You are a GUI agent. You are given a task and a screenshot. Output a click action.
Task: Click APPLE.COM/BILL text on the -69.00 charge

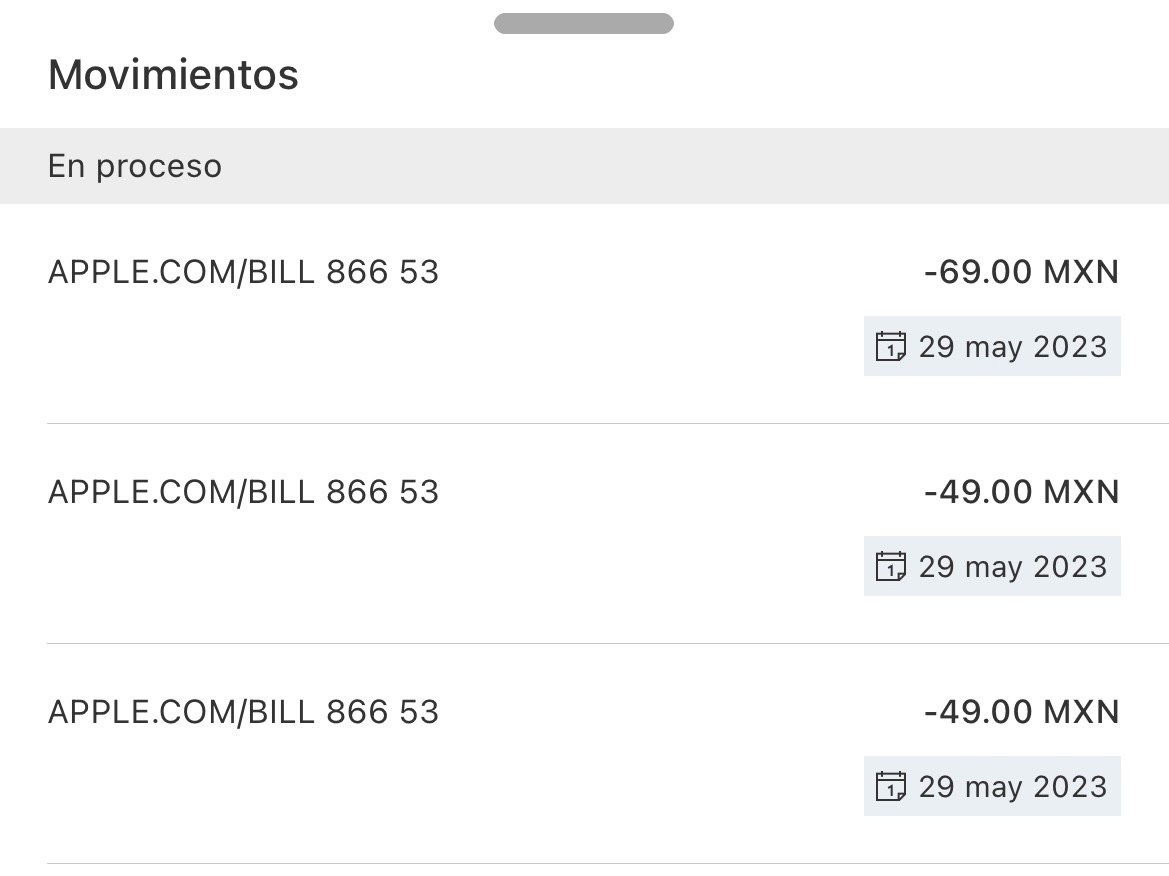tap(180, 272)
